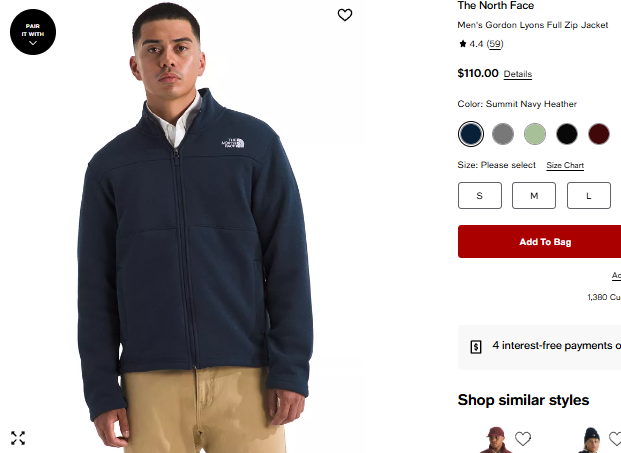This screenshot has width=621, height=453.
Task: Open fullscreen image view with expand icon
Action: (18, 438)
